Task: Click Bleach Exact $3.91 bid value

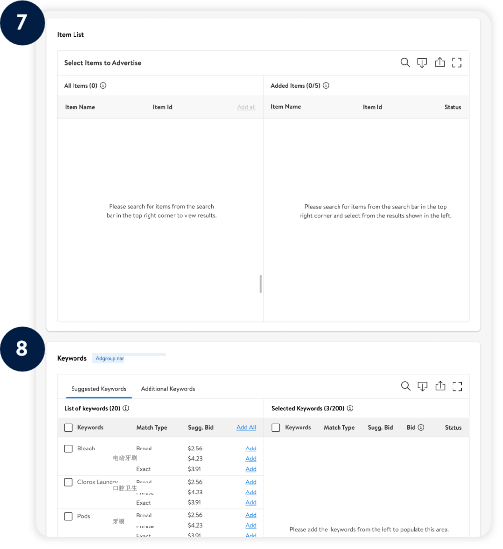Action: (194, 468)
